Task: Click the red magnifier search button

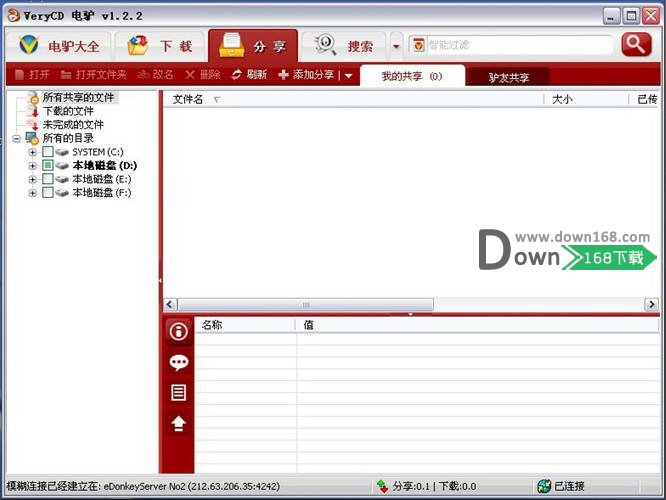Action: (x=636, y=44)
